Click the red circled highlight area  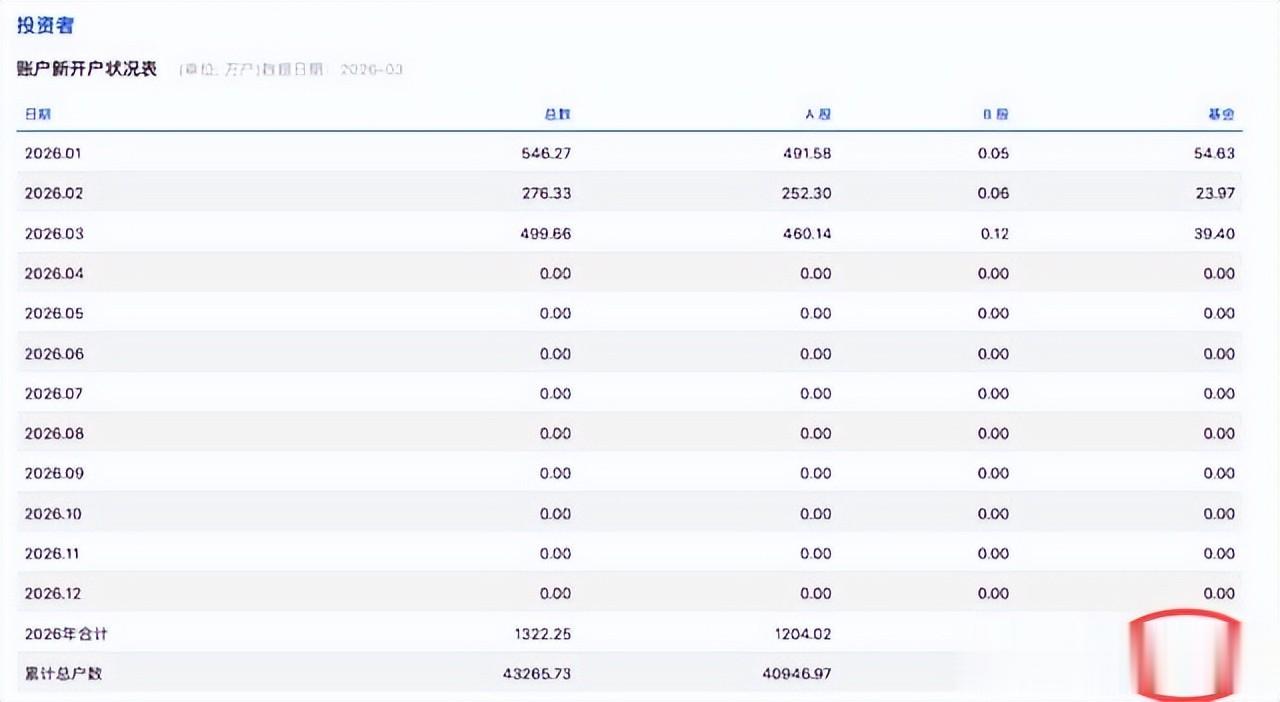coord(1186,654)
